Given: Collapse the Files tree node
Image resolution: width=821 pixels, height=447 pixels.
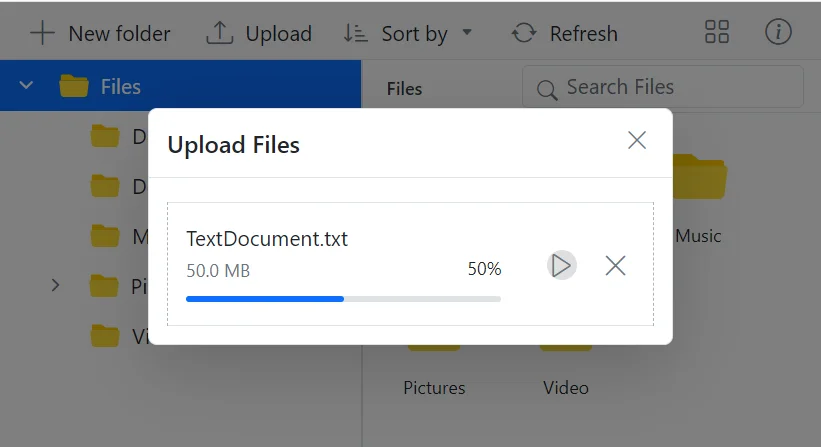Looking at the screenshot, I should coord(27,86).
